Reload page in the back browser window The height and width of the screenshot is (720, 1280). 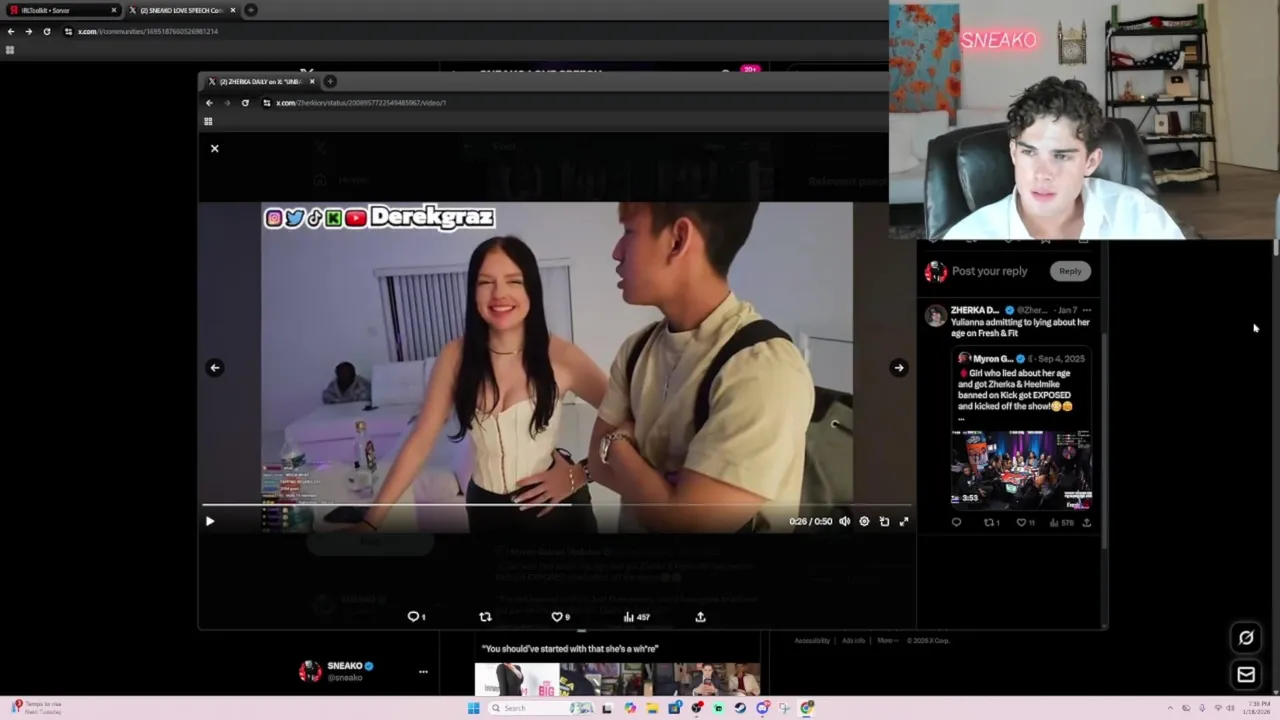point(46,31)
